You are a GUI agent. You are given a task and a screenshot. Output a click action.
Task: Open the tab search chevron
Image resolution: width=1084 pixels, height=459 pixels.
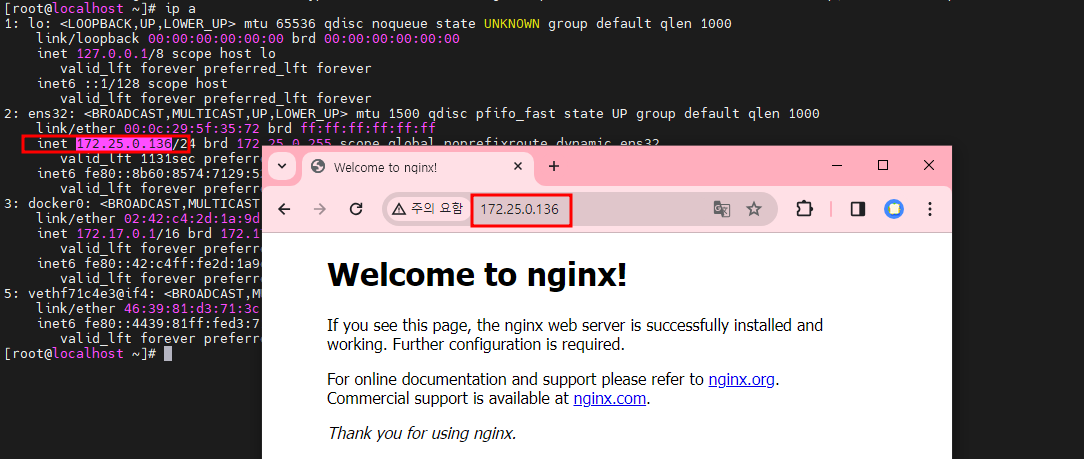pos(282,166)
